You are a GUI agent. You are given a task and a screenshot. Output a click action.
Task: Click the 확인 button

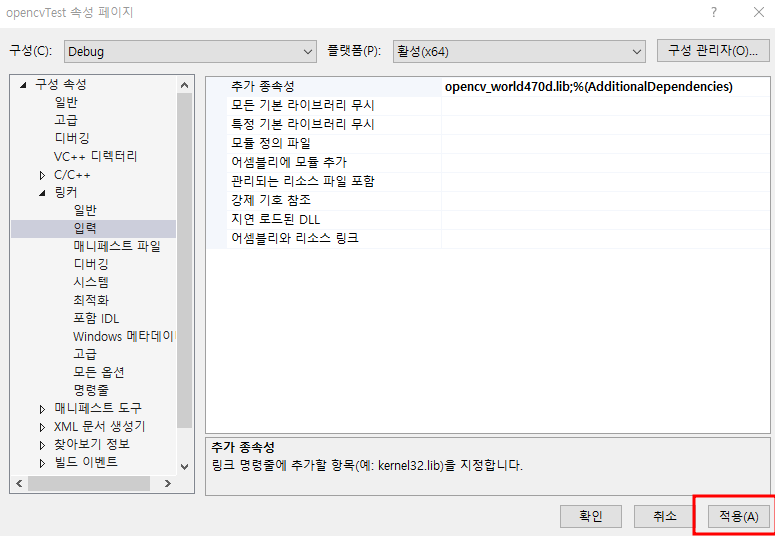pos(591,517)
